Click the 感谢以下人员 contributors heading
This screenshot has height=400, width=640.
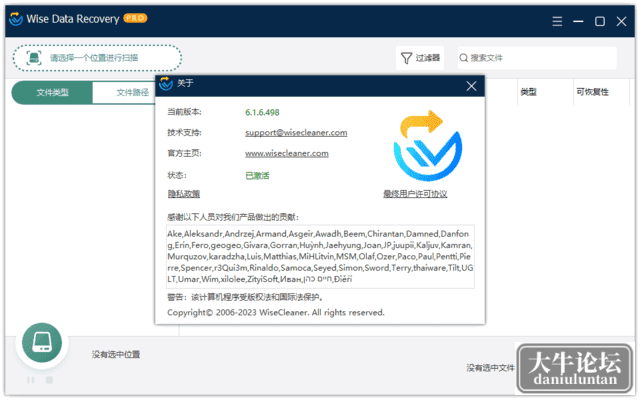click(233, 217)
